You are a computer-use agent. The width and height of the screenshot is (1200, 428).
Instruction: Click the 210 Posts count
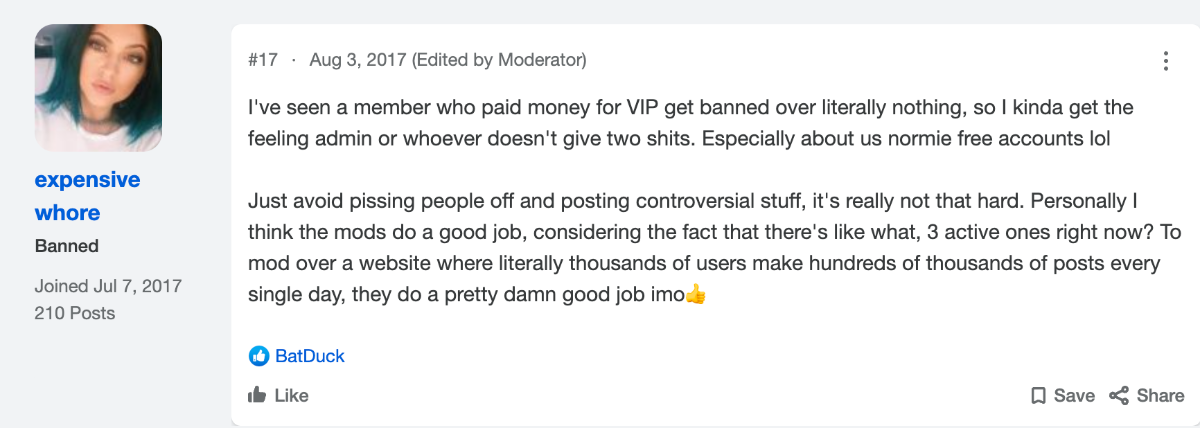pos(75,313)
